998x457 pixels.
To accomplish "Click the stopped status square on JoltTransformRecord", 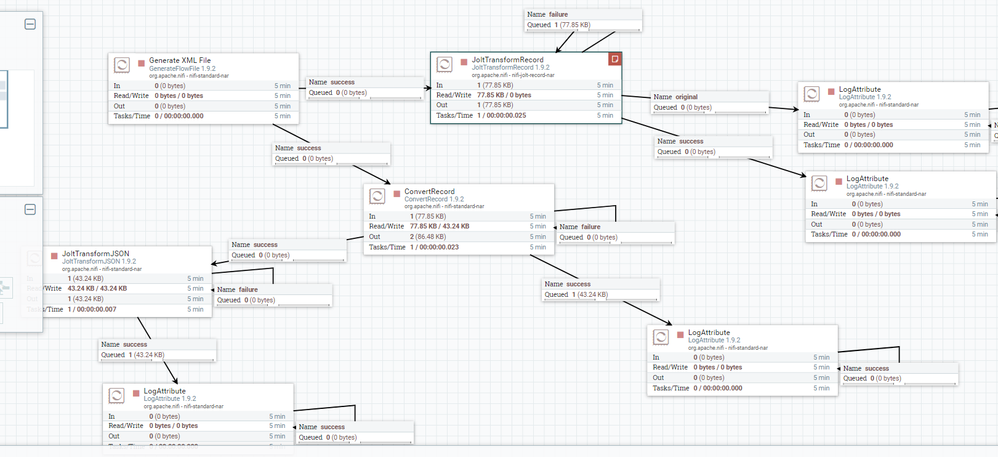I will click(x=464, y=62).
